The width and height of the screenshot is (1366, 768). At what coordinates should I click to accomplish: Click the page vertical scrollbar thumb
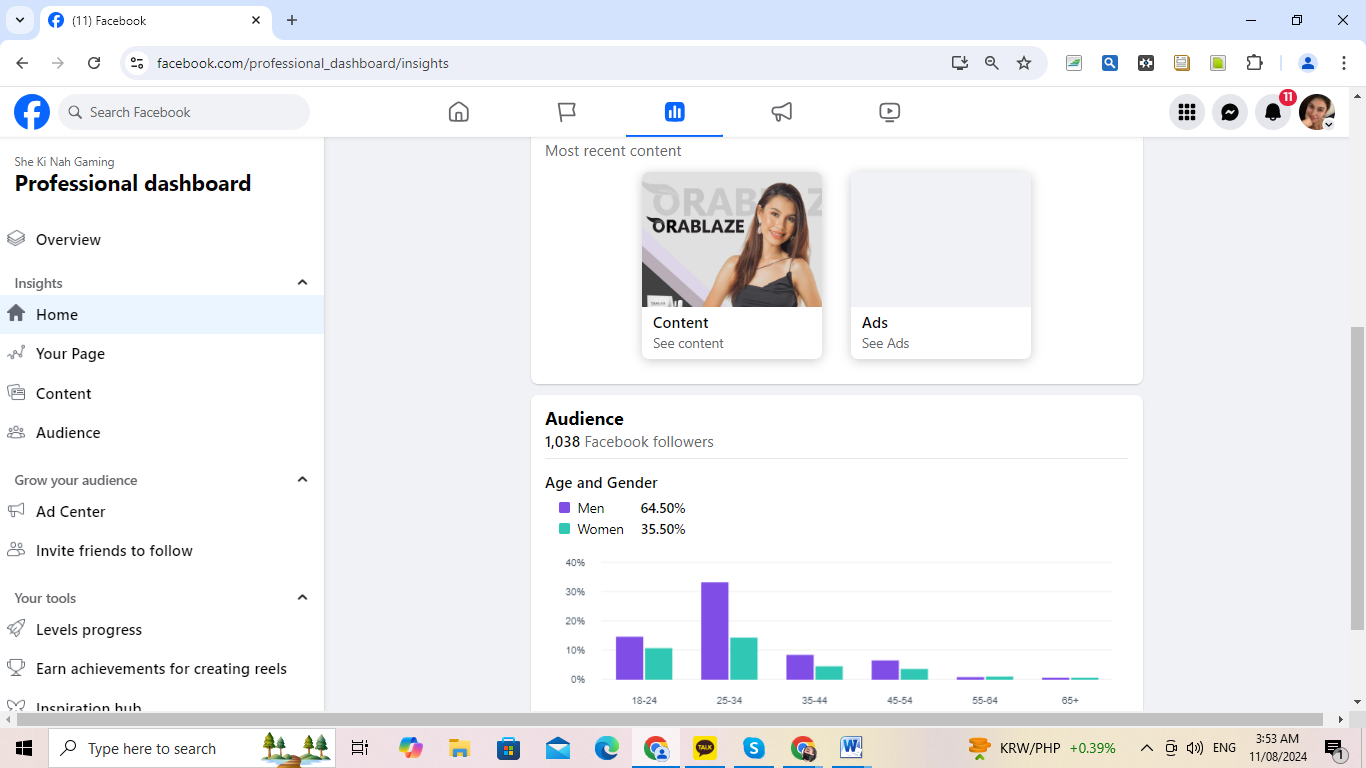click(1357, 478)
